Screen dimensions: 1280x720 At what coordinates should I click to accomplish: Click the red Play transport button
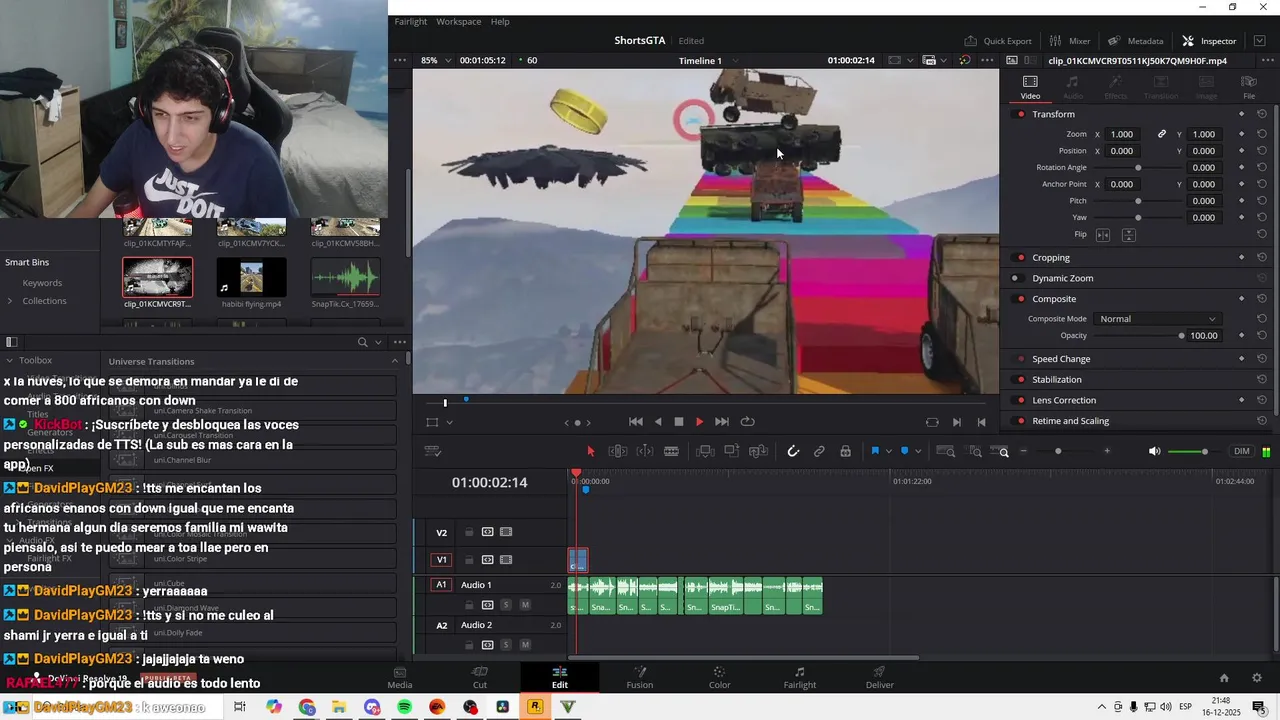(x=699, y=422)
